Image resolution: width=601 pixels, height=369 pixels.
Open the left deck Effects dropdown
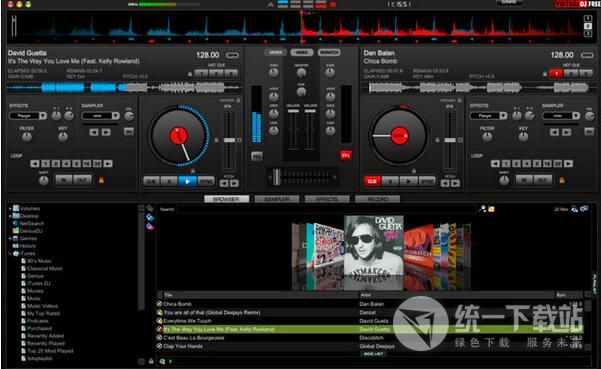click(x=28, y=116)
